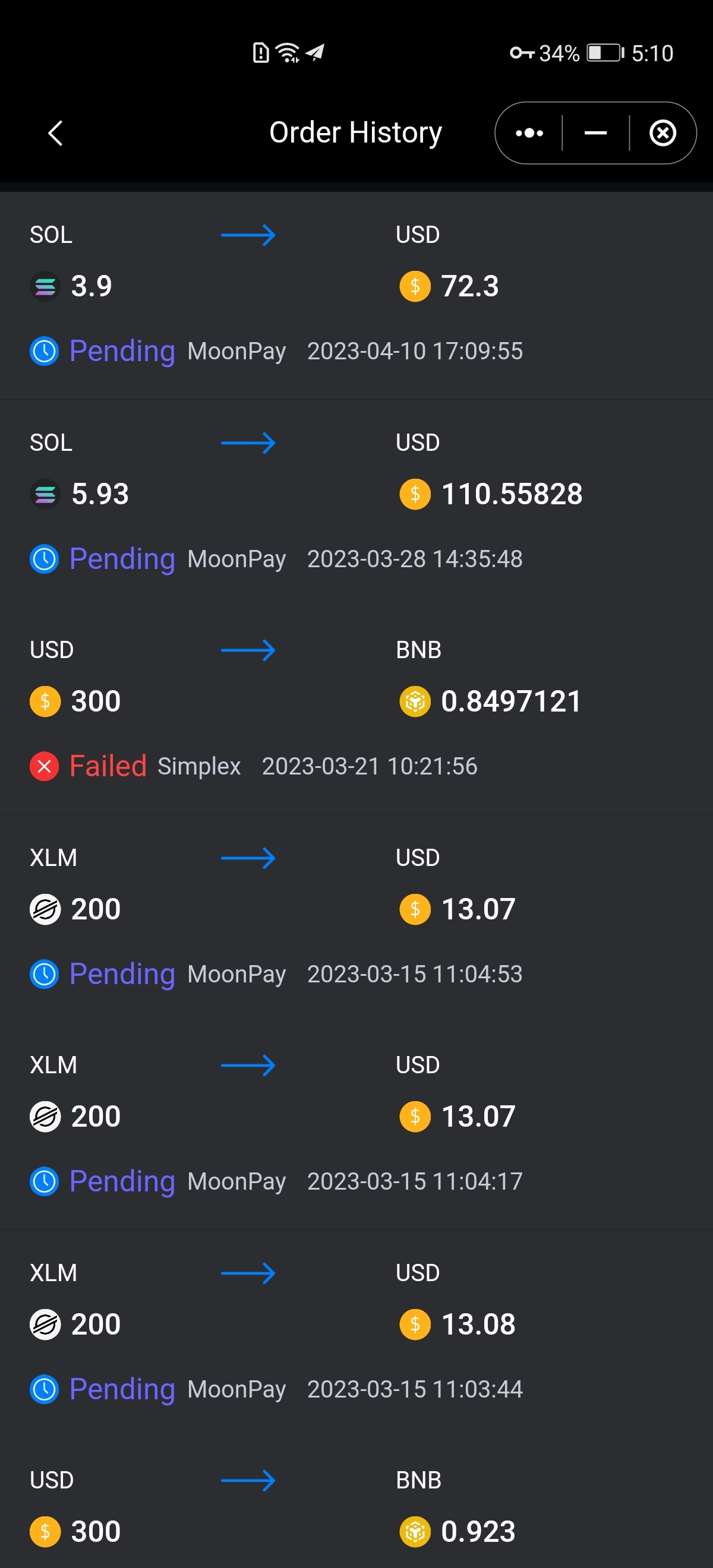
Task: Close the mini program with X icon
Action: pyautogui.click(x=662, y=133)
